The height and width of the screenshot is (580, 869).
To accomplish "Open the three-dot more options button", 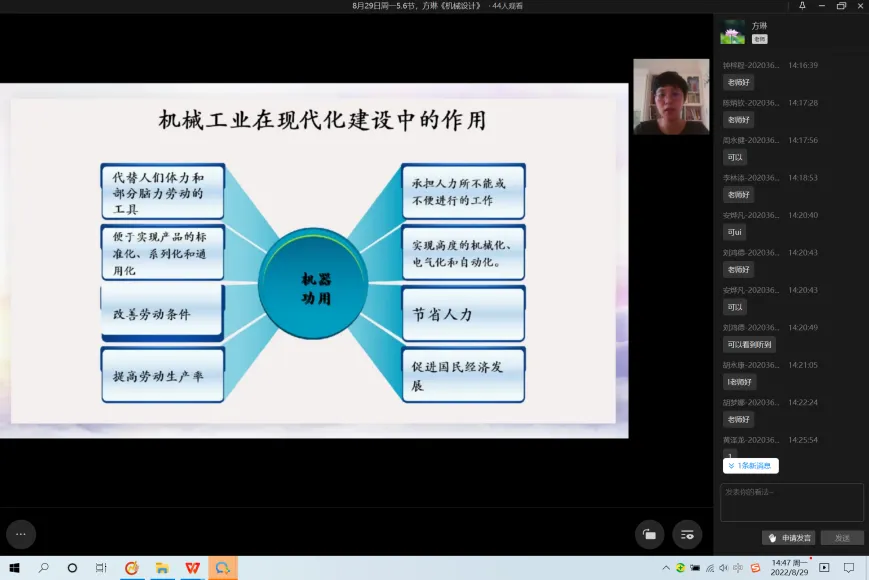I will 20,534.
